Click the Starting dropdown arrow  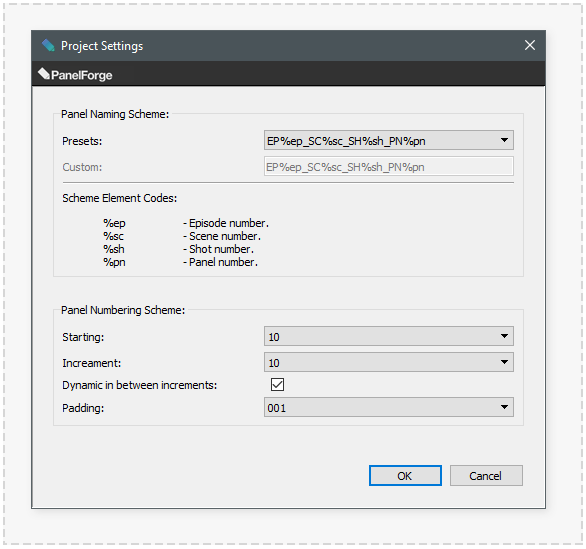[504, 336]
